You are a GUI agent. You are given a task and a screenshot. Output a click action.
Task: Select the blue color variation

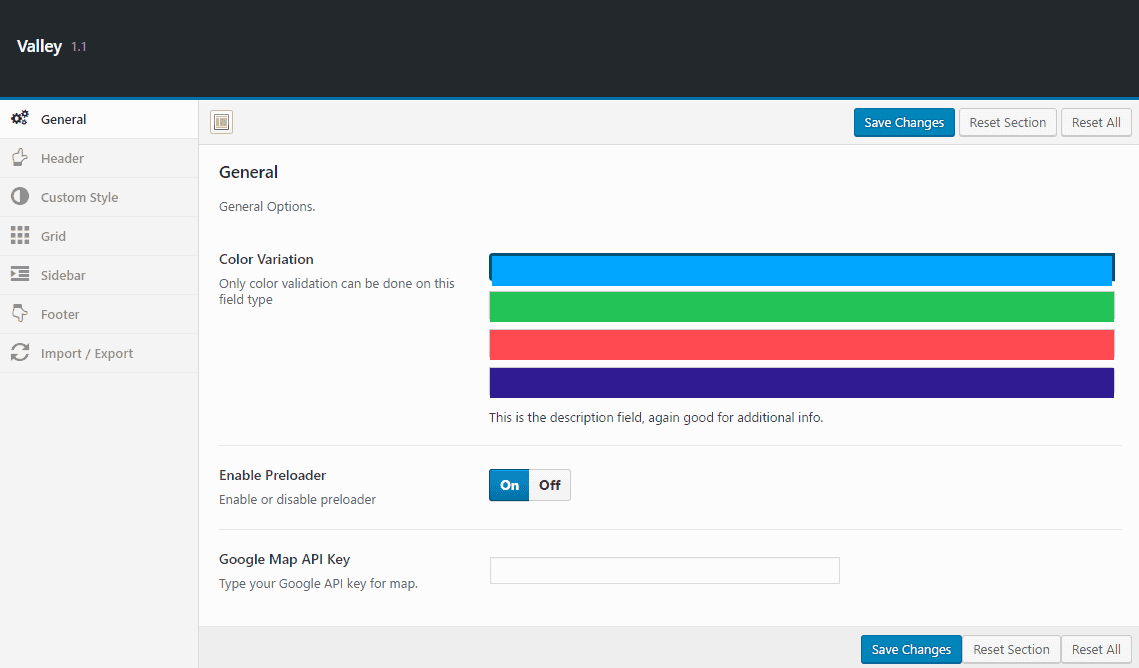[x=801, y=269]
